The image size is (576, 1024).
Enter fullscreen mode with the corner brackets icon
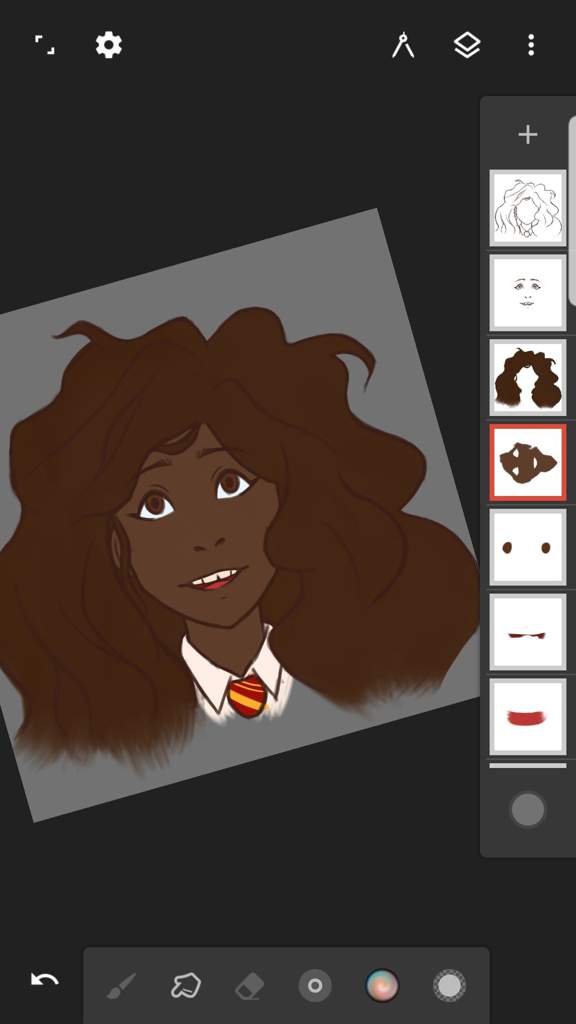(44, 45)
